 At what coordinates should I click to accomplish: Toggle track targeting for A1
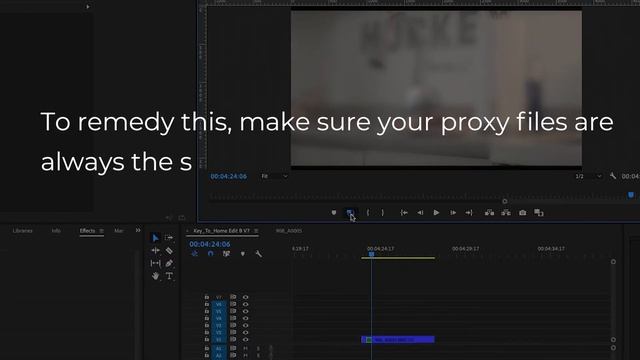(x=219, y=349)
